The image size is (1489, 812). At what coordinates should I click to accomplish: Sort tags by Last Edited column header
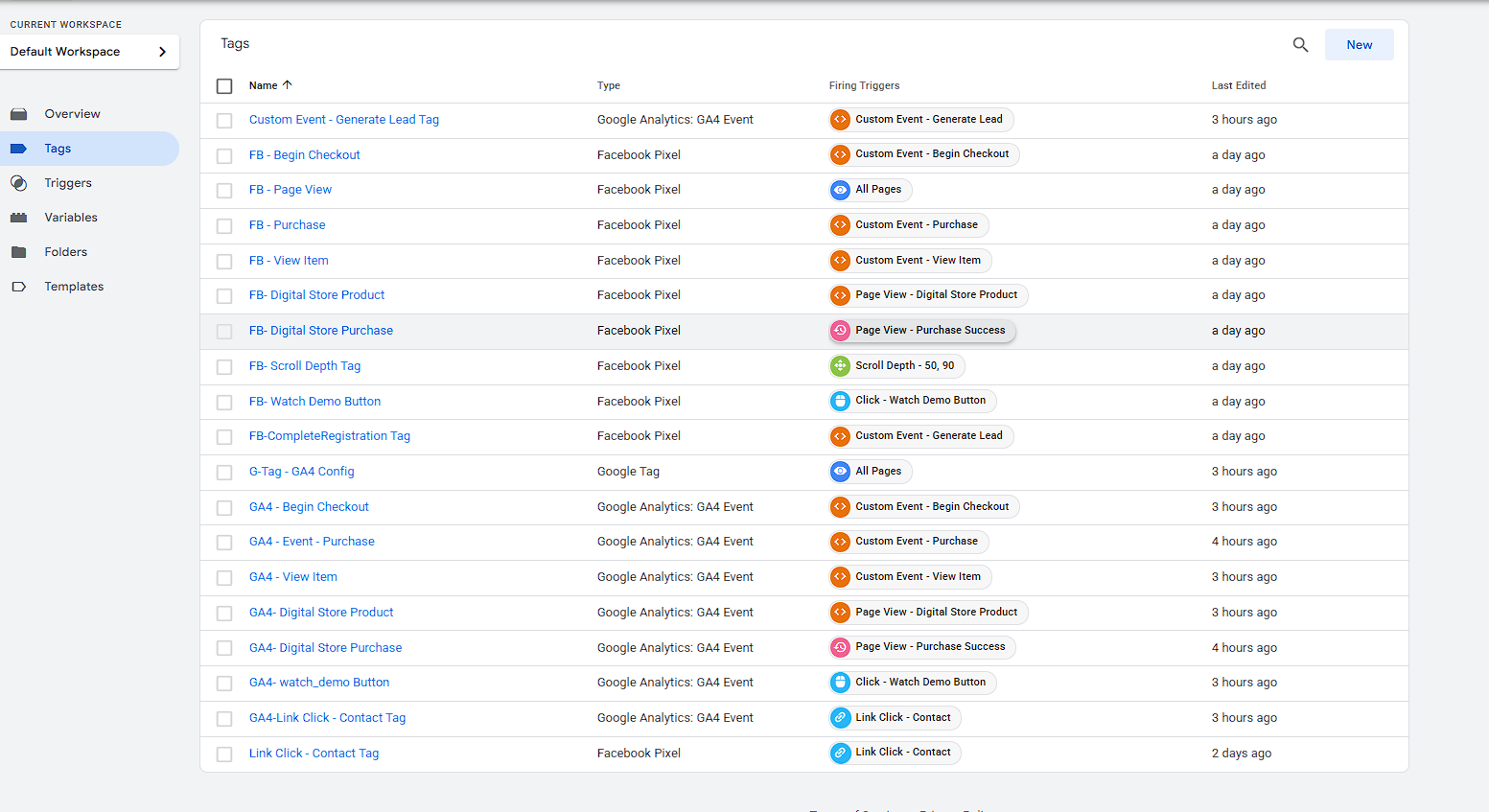coord(1238,85)
